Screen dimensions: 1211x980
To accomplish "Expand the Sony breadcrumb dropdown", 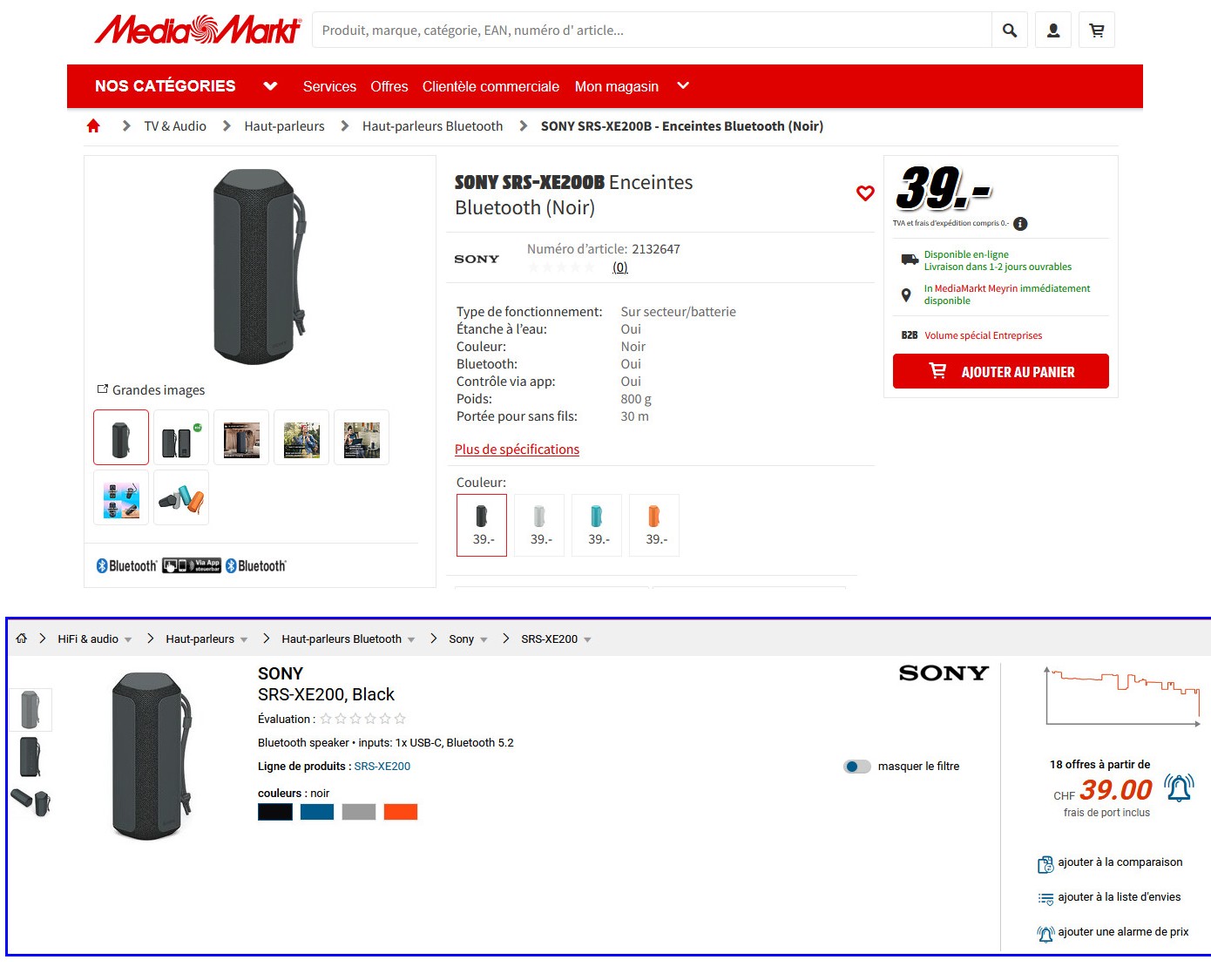I will tap(484, 639).
